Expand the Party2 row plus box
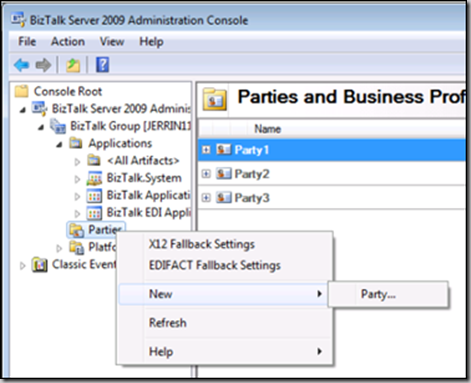Viewport: 471px width, 383px height. click(206, 174)
